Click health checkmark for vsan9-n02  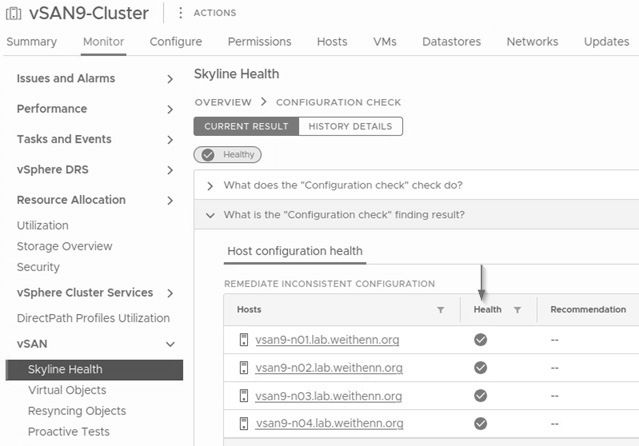(480, 368)
